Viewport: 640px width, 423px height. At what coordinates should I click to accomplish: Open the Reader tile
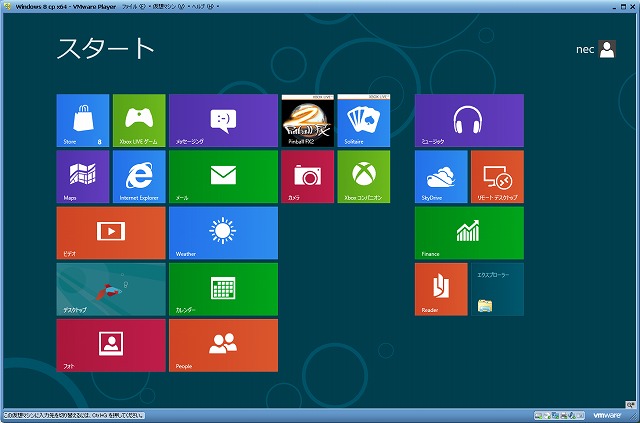coord(441,289)
